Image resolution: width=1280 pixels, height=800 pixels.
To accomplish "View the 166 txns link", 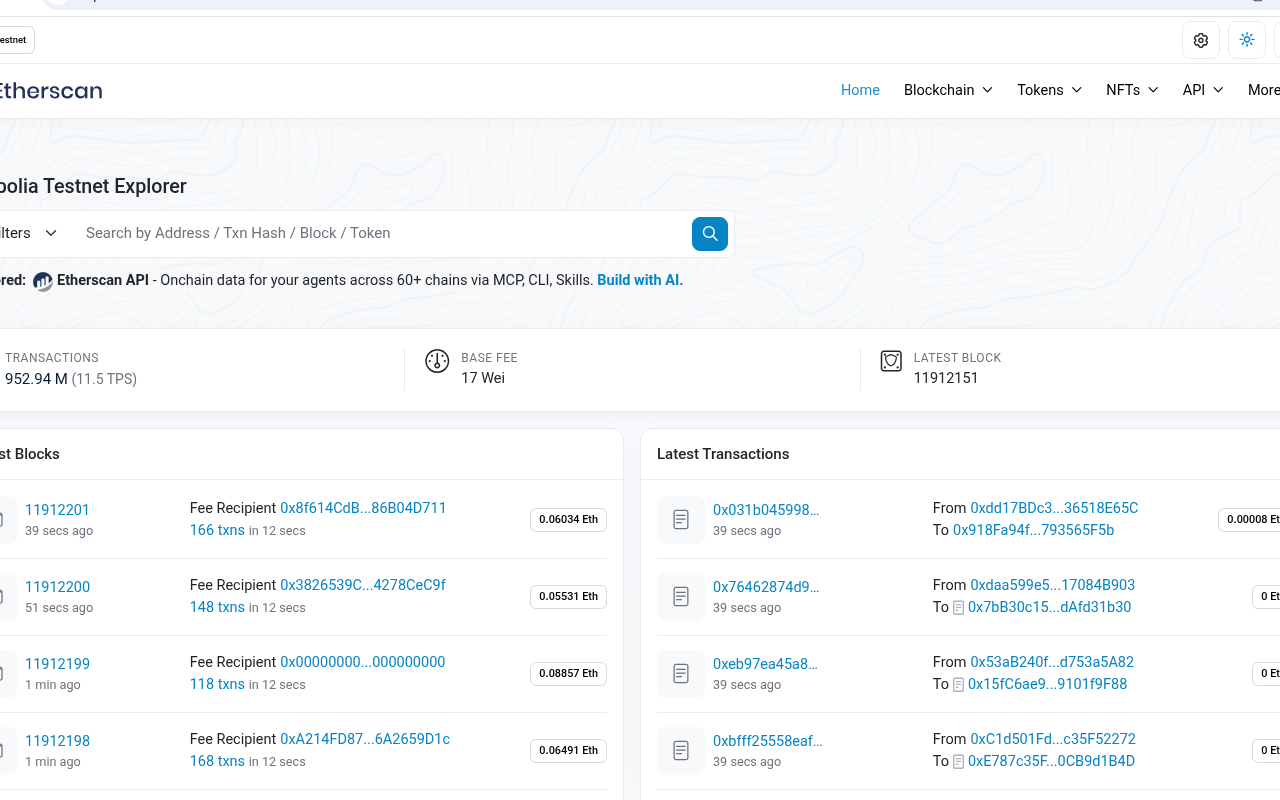I will click(217, 530).
